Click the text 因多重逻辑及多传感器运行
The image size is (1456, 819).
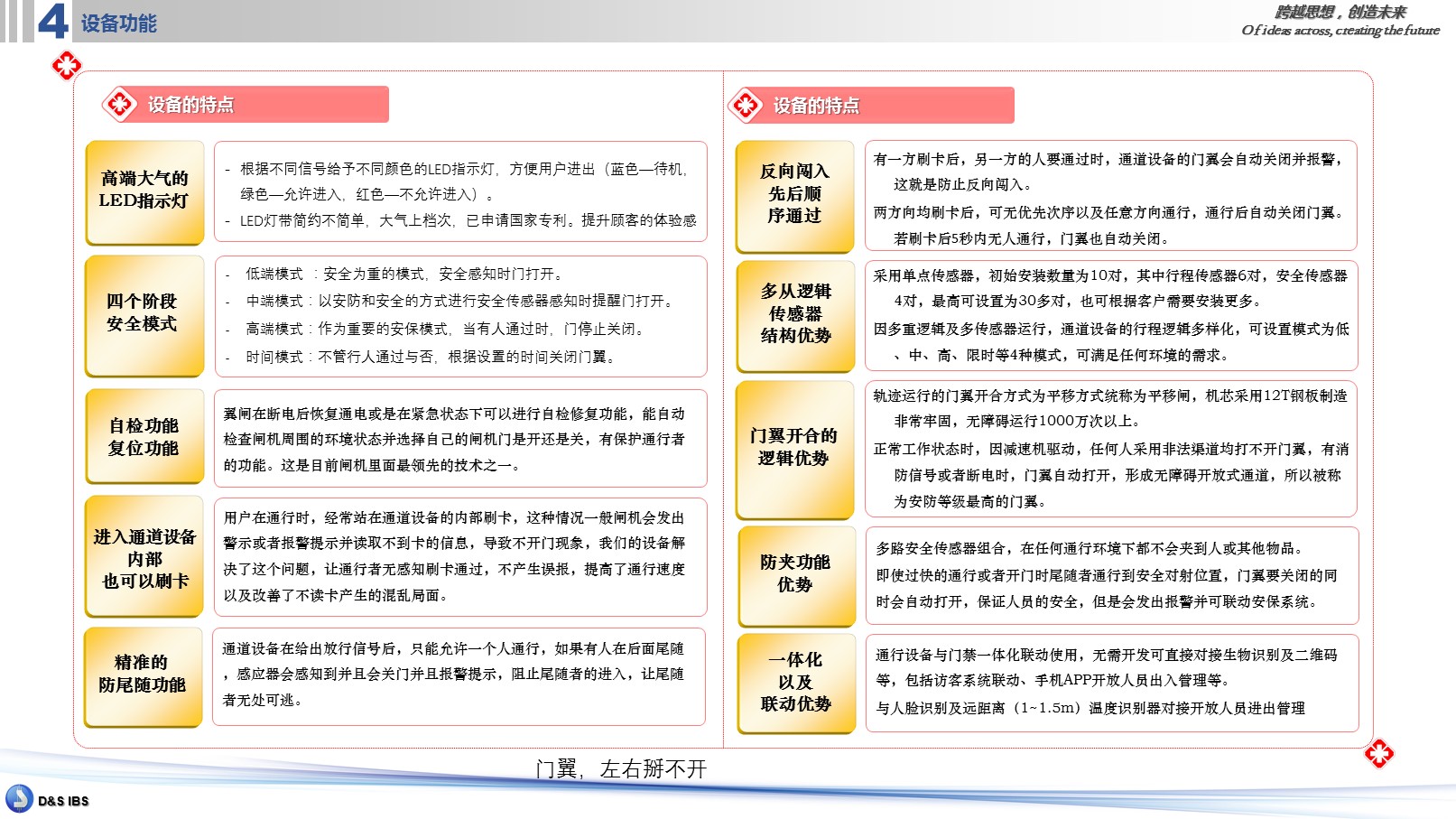pyautogui.click(x=1111, y=341)
